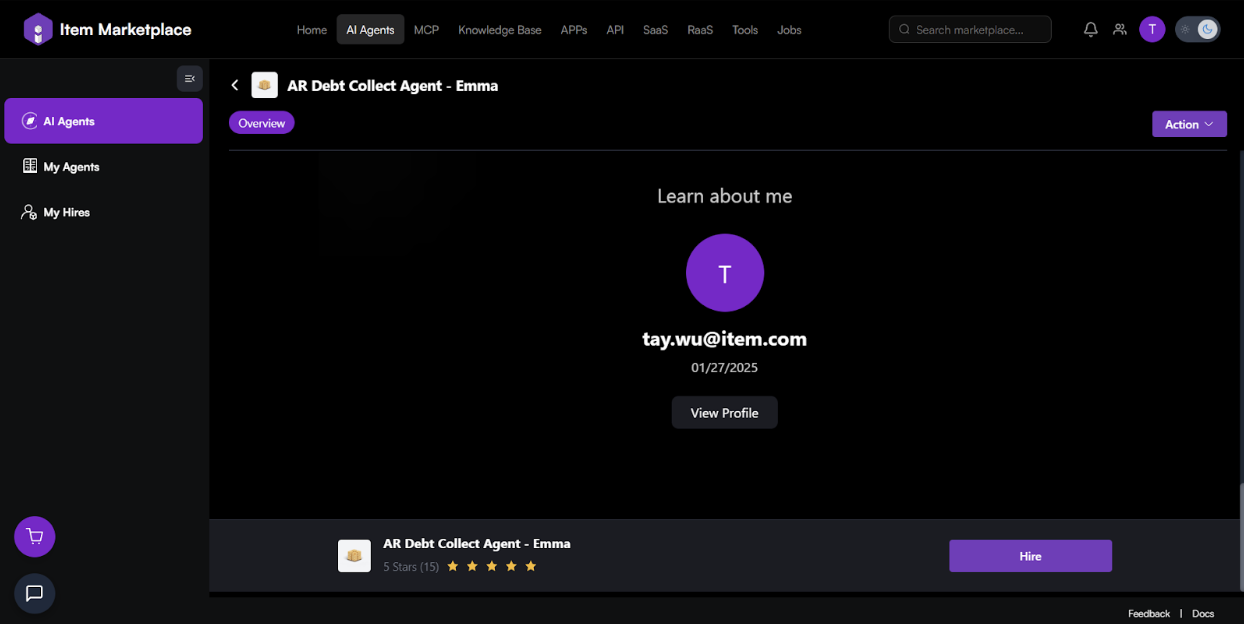Open the user avatar T in header

point(1152,30)
